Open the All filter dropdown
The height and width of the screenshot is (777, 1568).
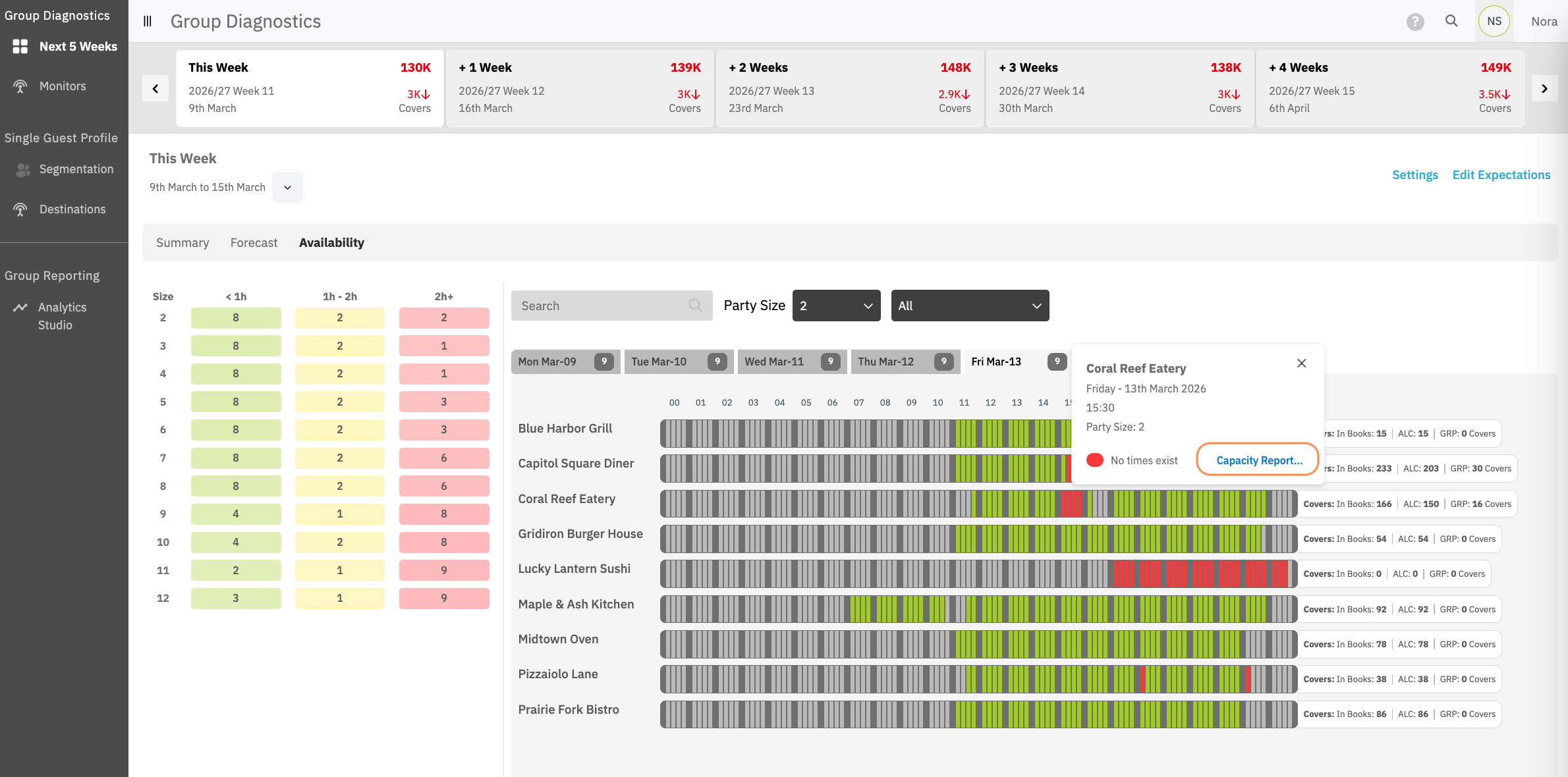(x=969, y=306)
